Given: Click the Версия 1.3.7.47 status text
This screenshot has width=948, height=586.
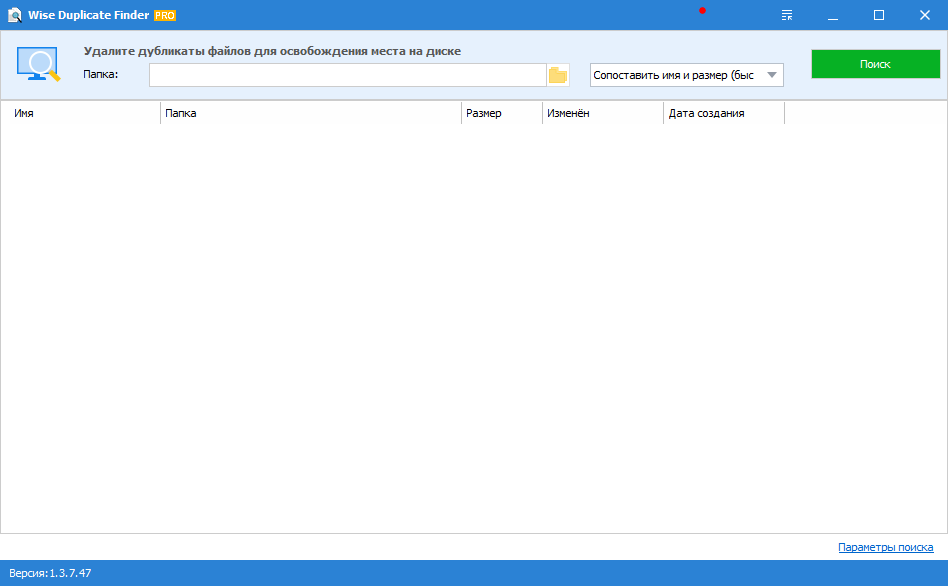Looking at the screenshot, I should coord(50,573).
